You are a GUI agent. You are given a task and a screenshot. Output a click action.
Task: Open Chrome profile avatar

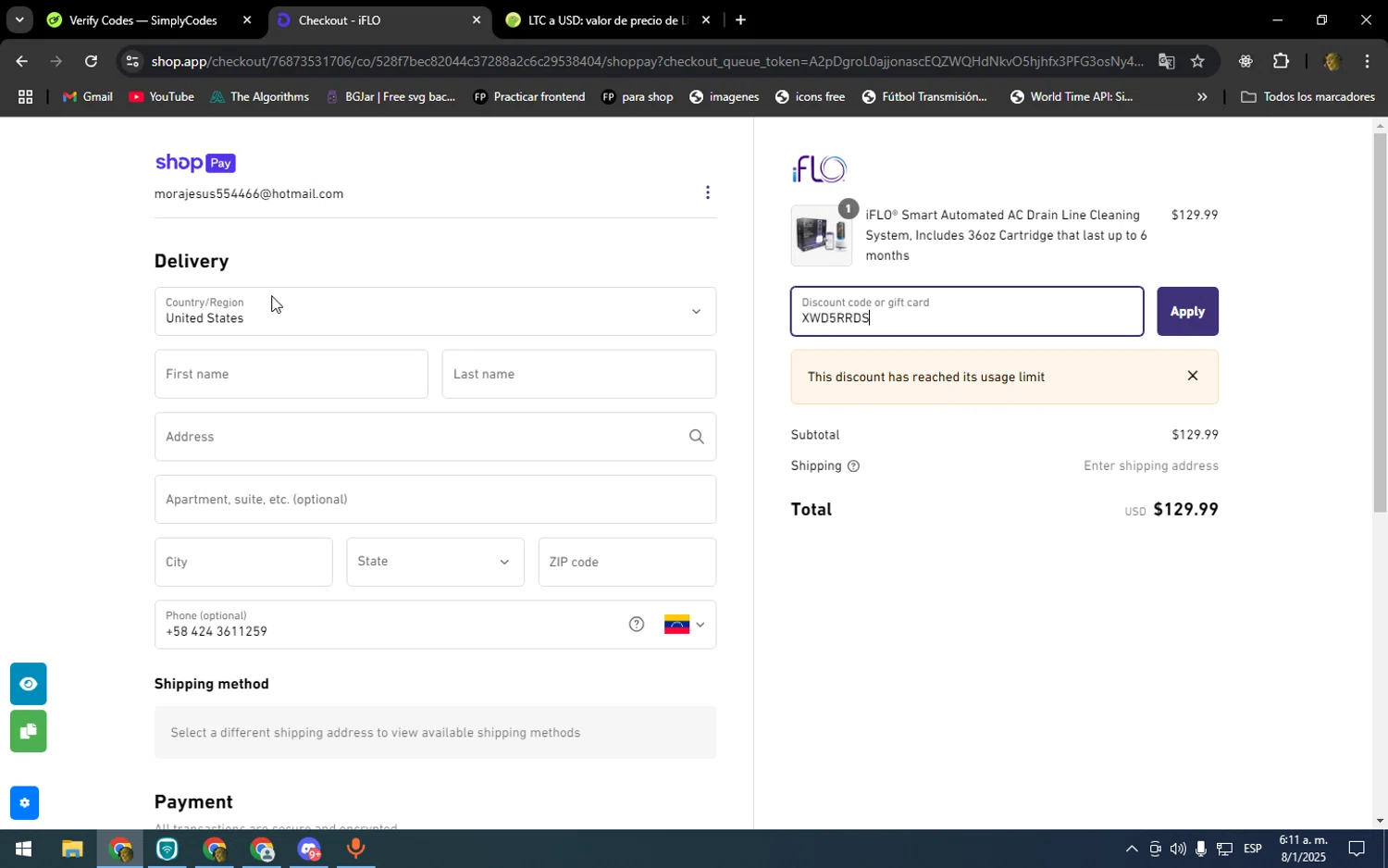click(1332, 61)
